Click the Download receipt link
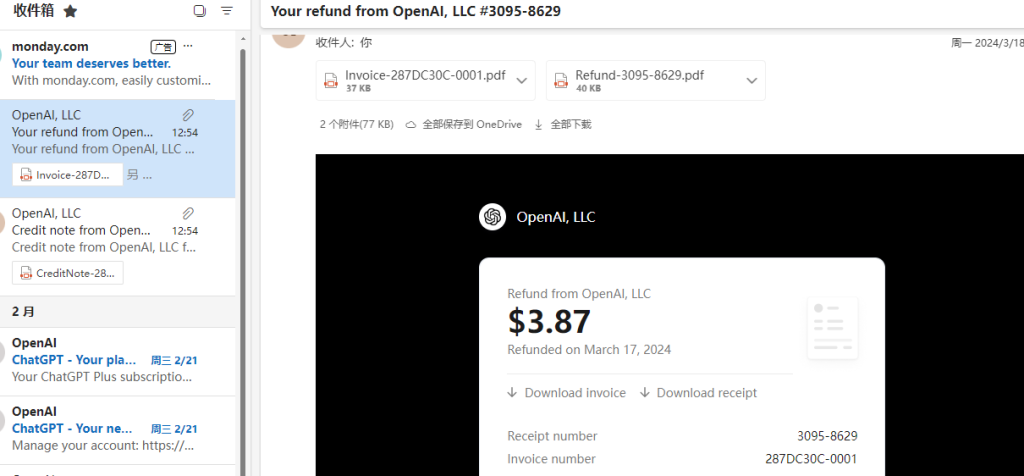The image size is (1024, 476). pos(699,393)
